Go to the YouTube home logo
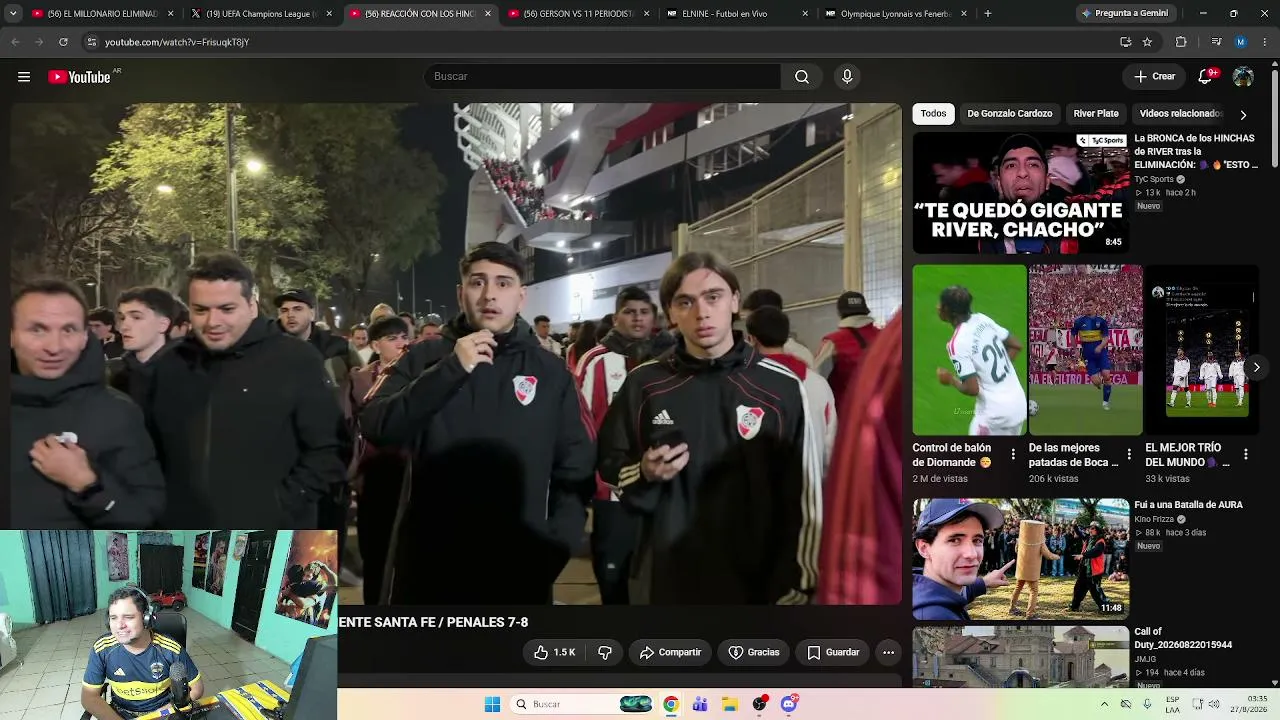Viewport: 1280px width, 720px height. click(x=79, y=77)
